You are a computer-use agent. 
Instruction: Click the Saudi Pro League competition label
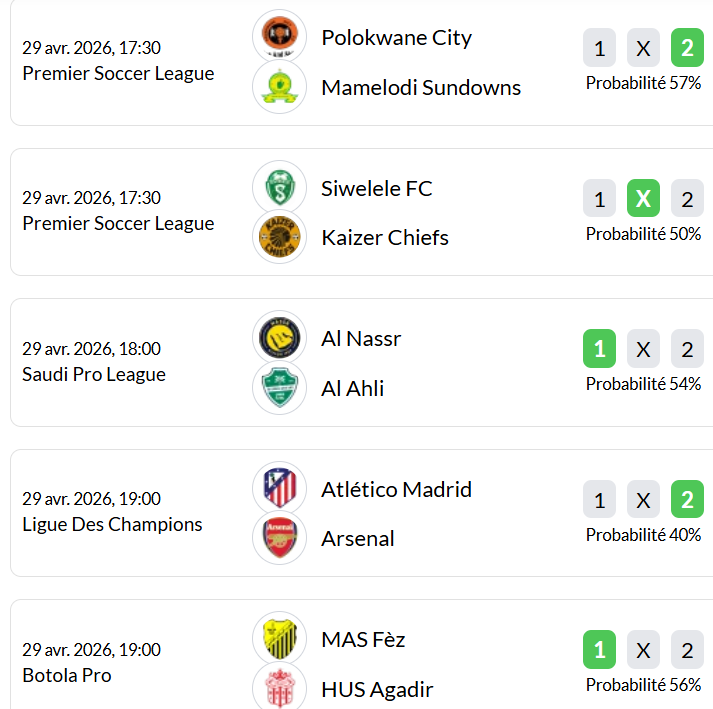tap(94, 374)
